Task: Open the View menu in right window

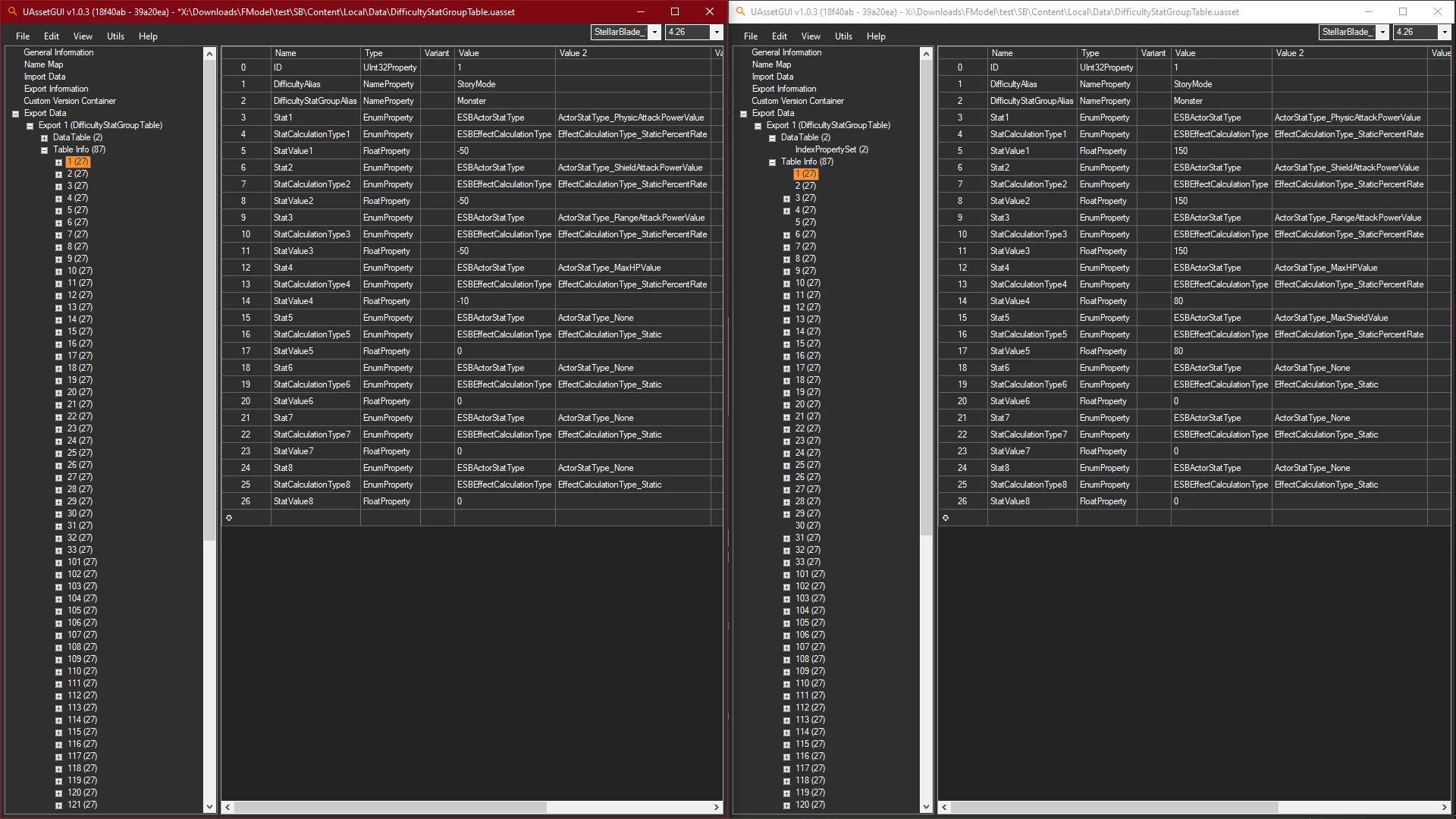Action: pos(811,36)
